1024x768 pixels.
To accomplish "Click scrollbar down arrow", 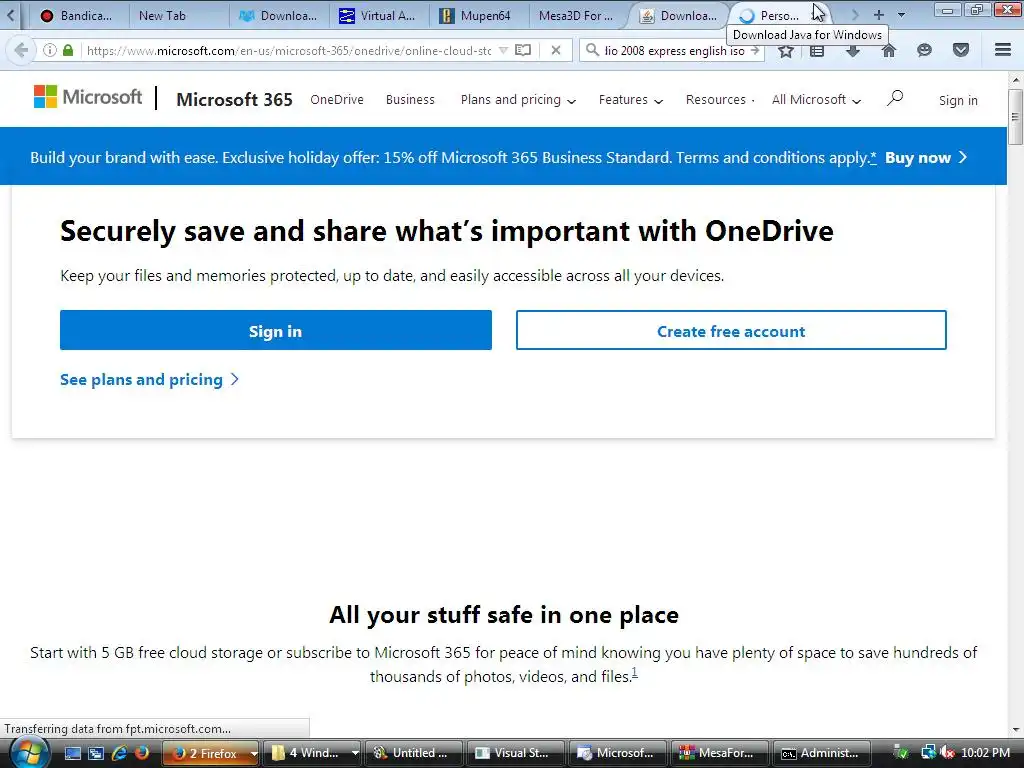I will pyautogui.click(x=1016, y=729).
